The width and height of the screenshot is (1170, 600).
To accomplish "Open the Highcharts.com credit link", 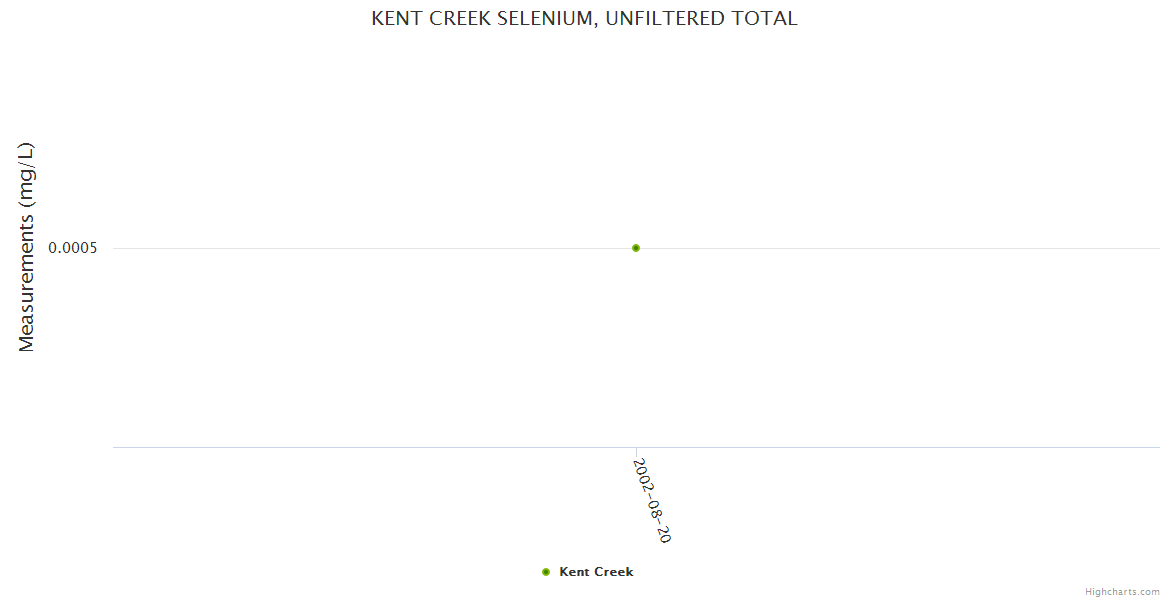I will pos(1122,592).
